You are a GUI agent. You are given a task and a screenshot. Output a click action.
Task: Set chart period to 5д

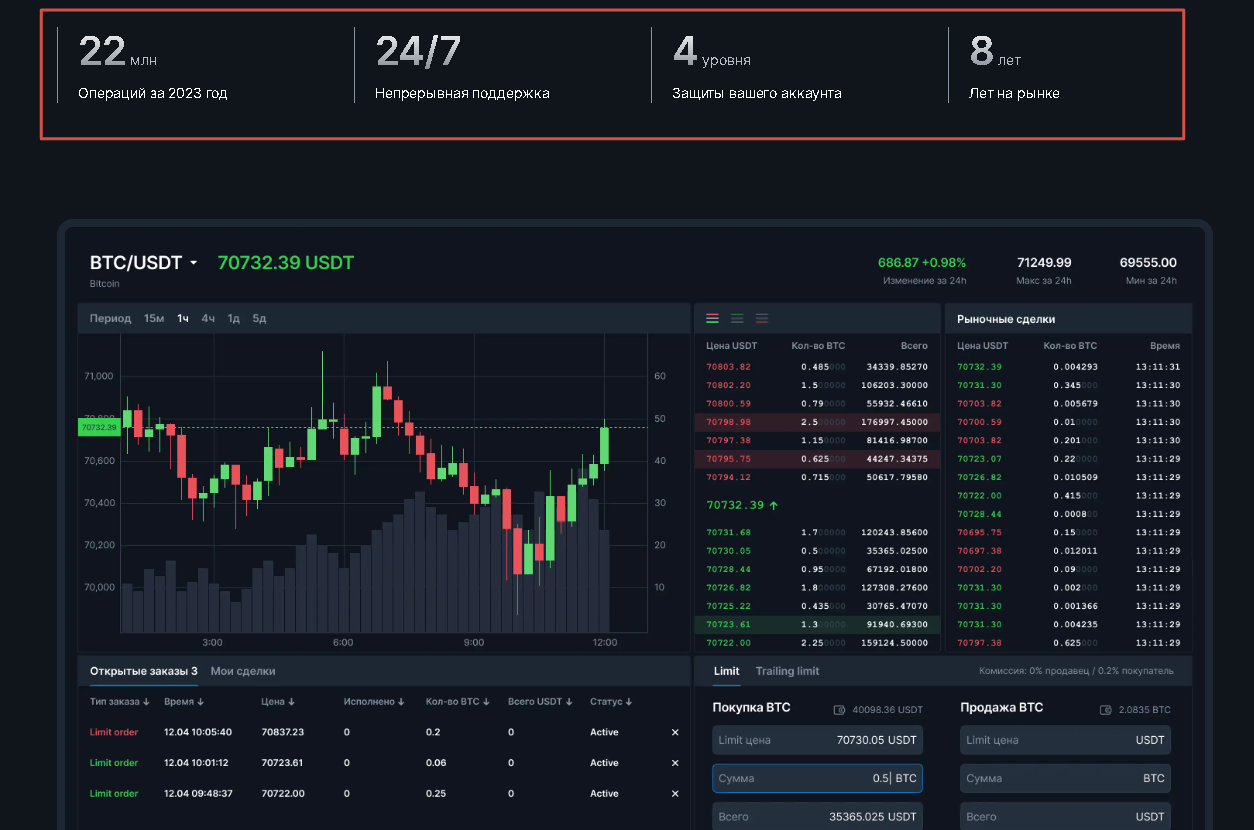pyautogui.click(x=259, y=319)
